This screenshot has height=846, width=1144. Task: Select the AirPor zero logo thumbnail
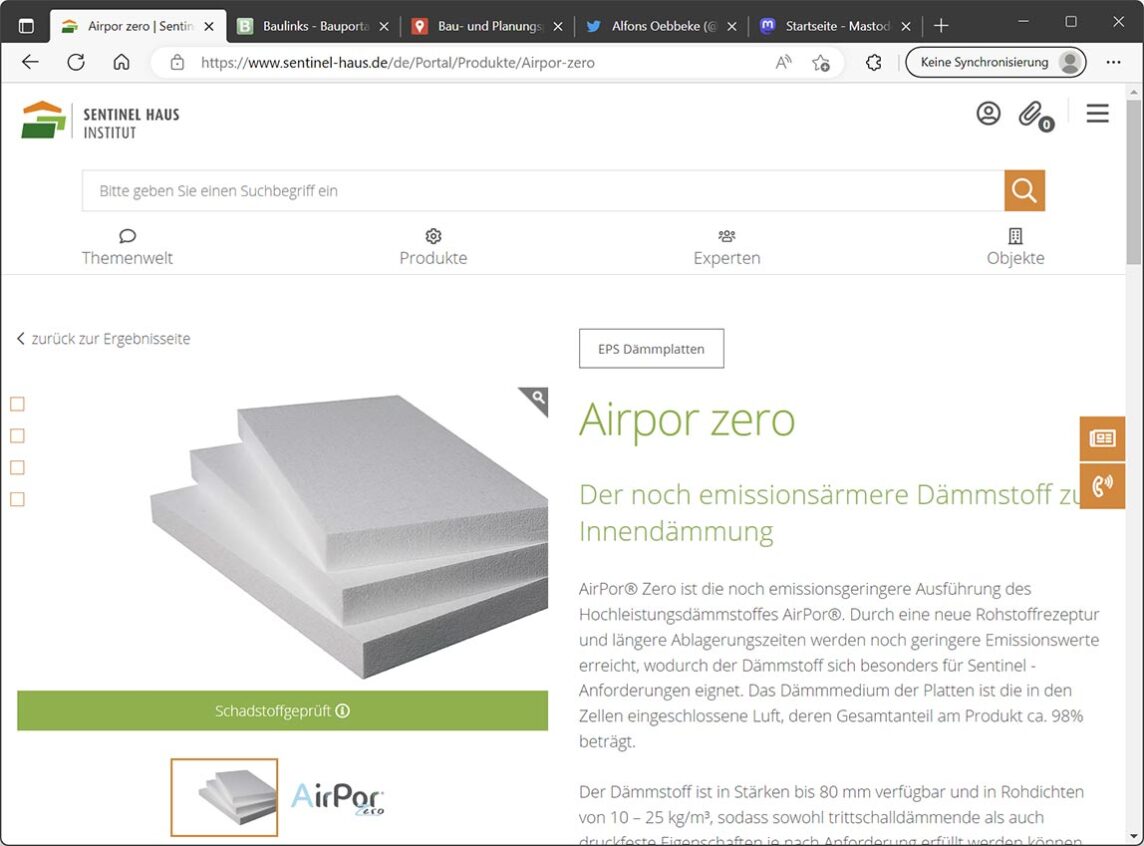pyautogui.click(x=337, y=797)
